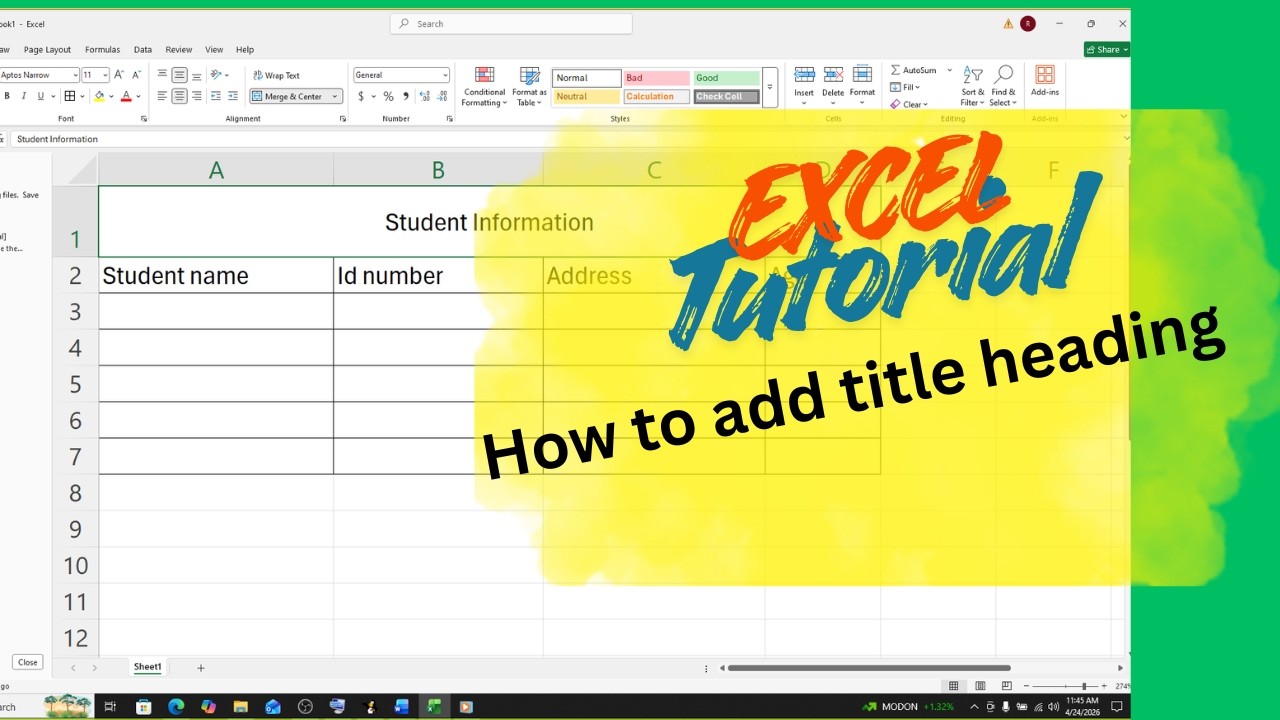This screenshot has height=720, width=1280.
Task: Open Format as Table gallery
Action: click(x=529, y=87)
